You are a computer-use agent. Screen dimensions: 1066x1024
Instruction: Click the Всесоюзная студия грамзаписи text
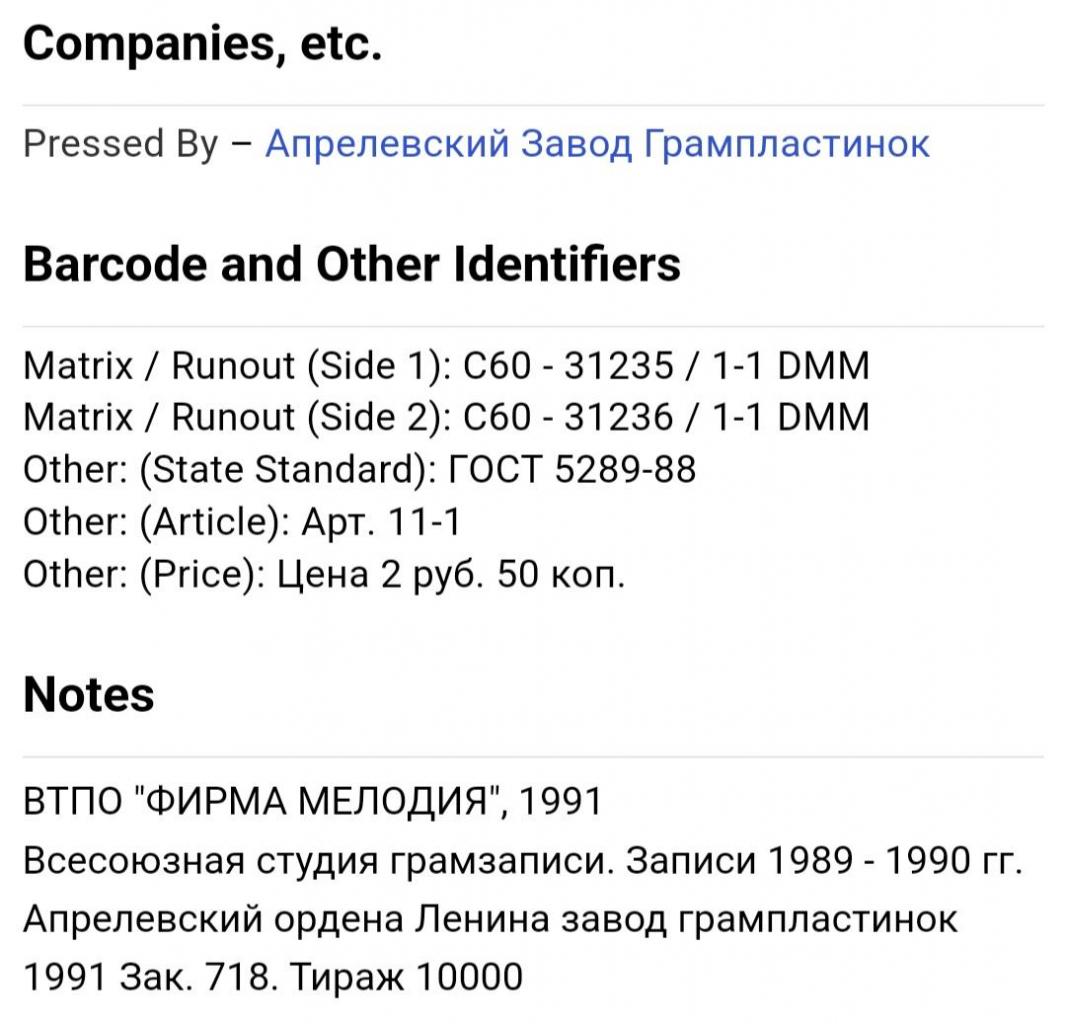click(x=318, y=860)
